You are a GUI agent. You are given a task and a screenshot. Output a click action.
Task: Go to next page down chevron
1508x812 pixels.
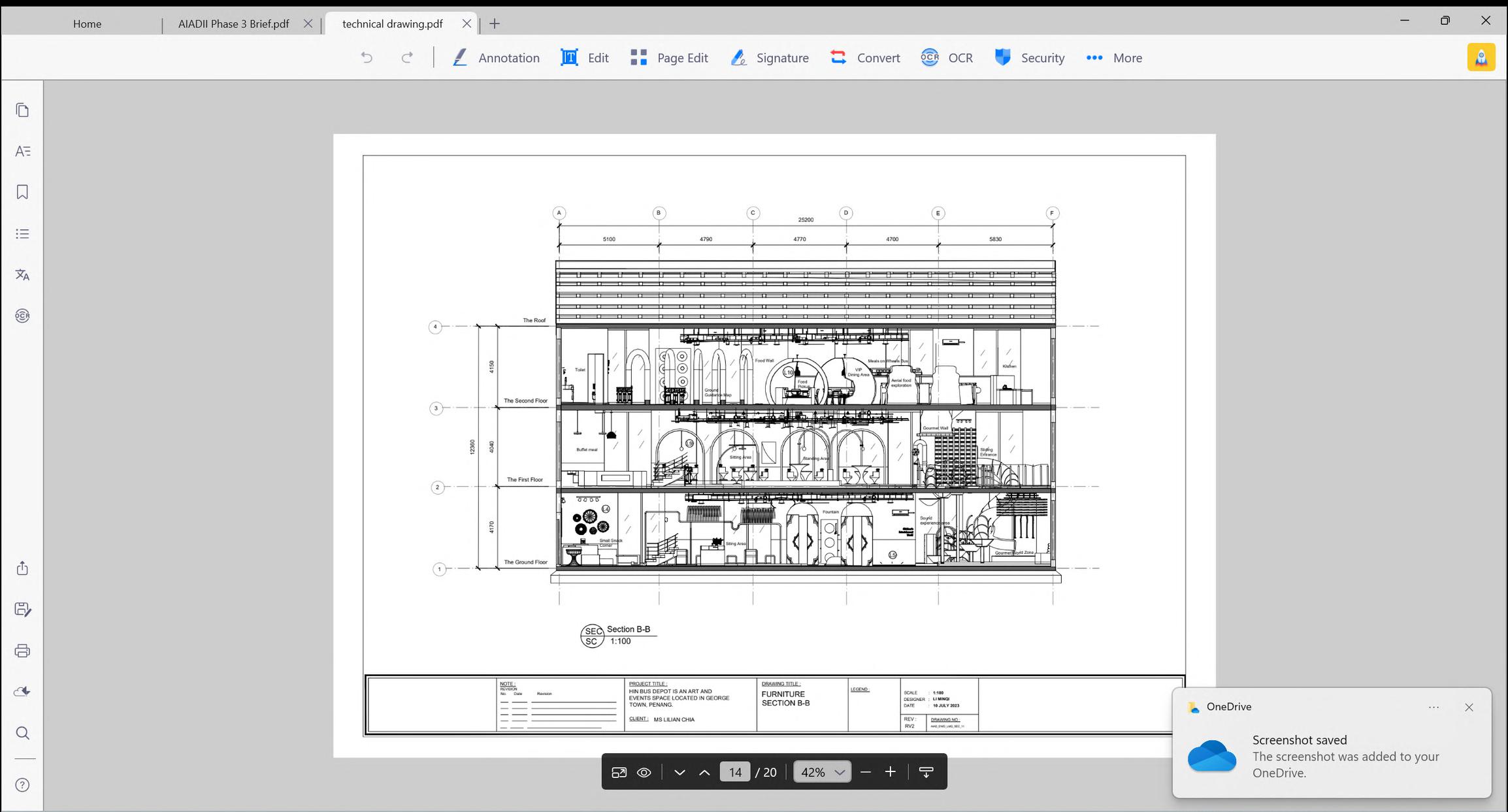pyautogui.click(x=680, y=772)
